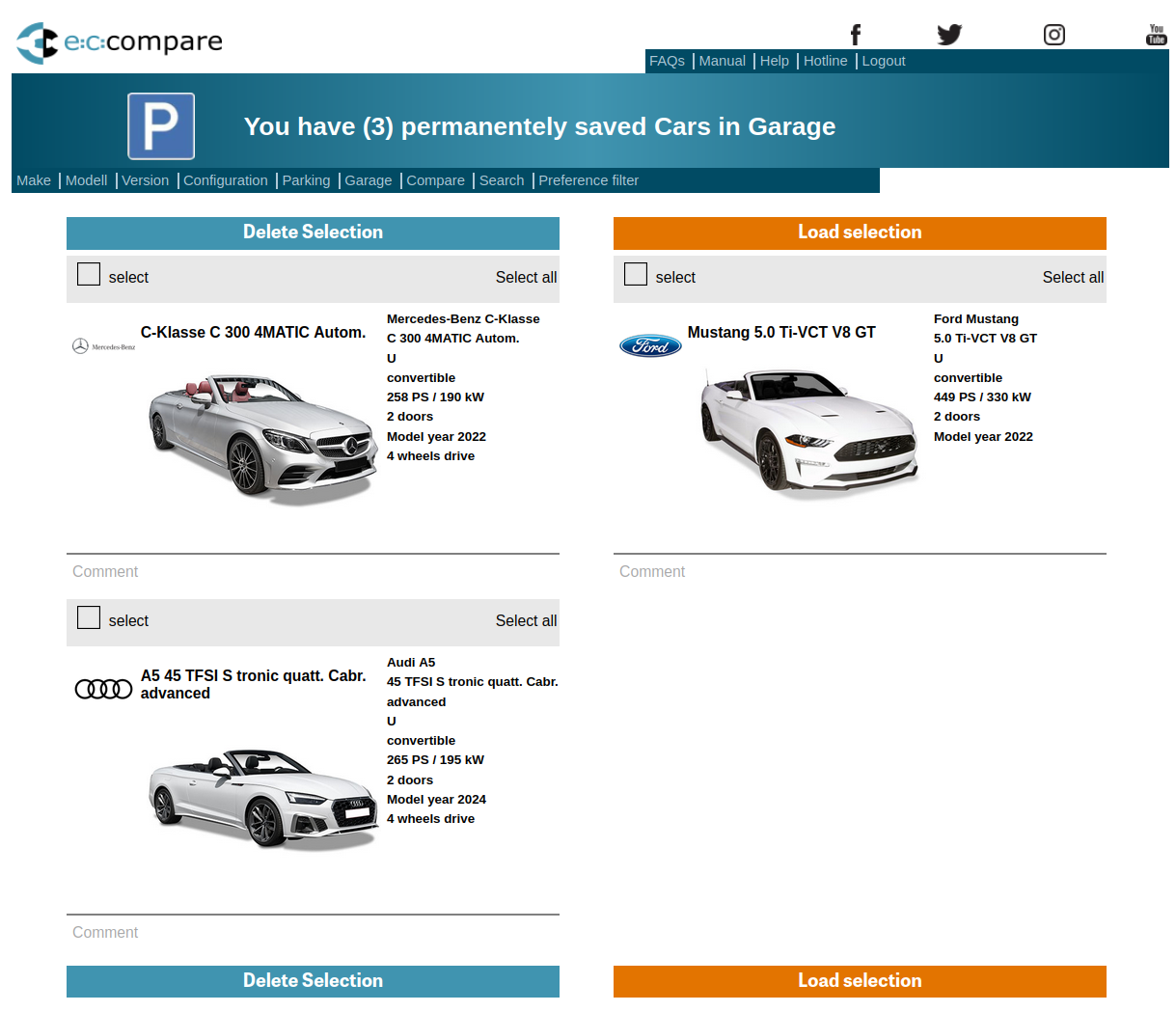Open the Manual link

tap(722, 61)
